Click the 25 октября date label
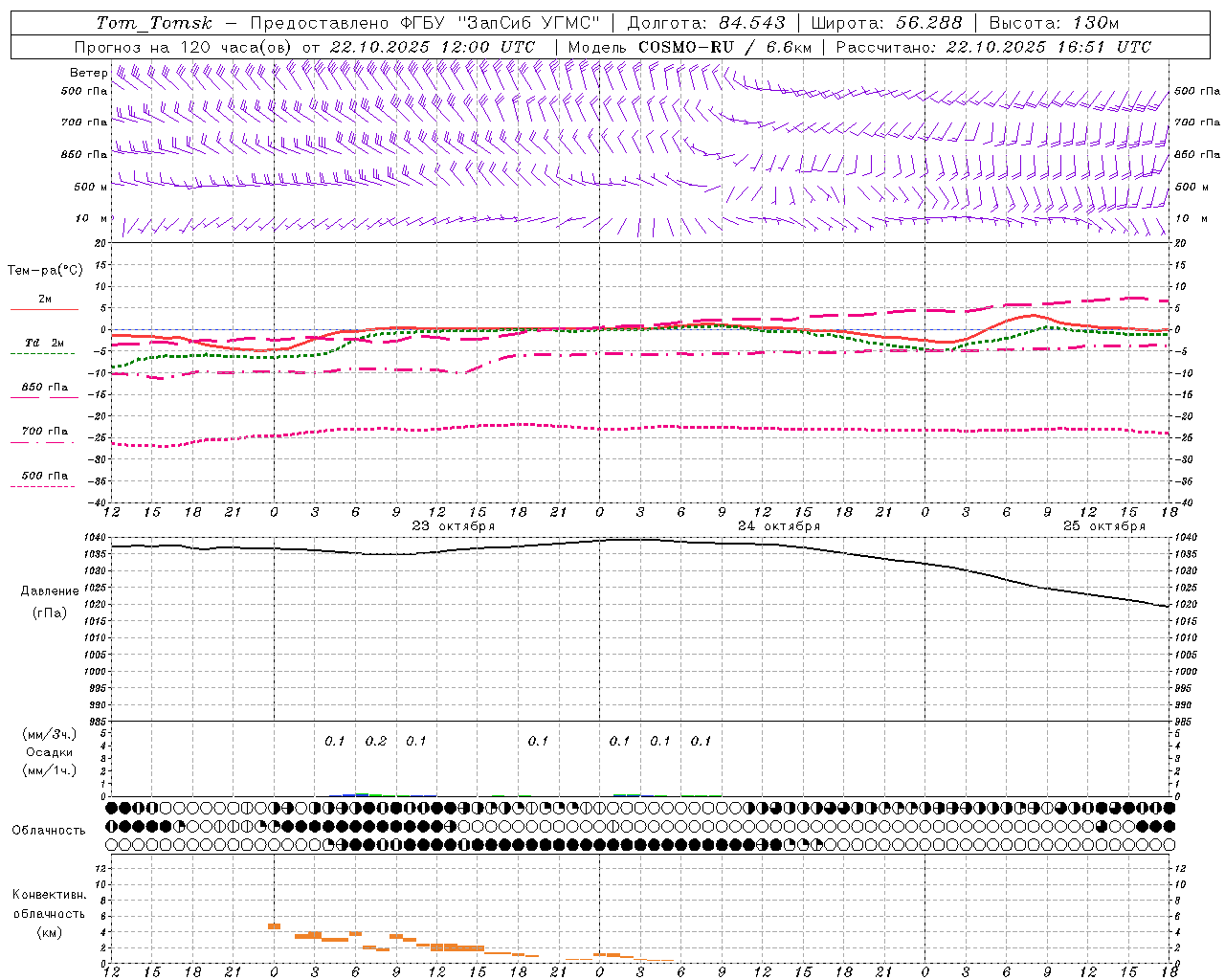 tap(1104, 526)
